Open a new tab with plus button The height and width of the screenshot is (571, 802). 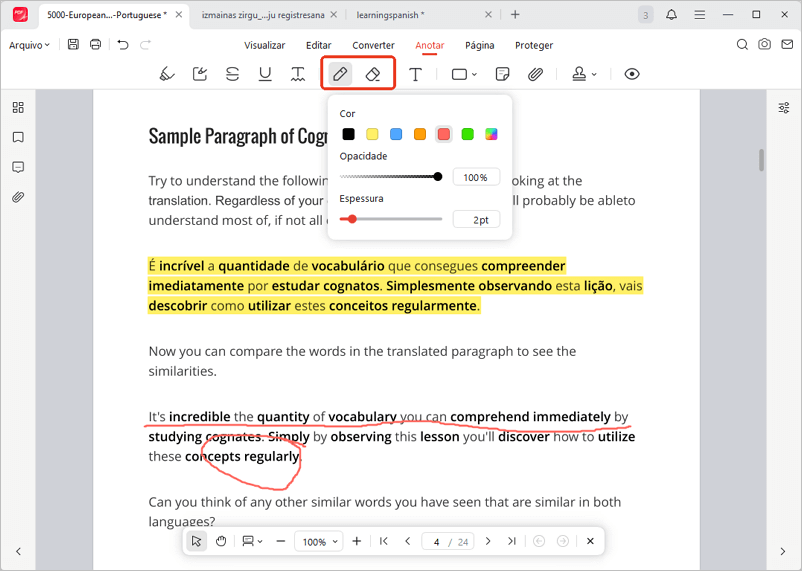[515, 14]
